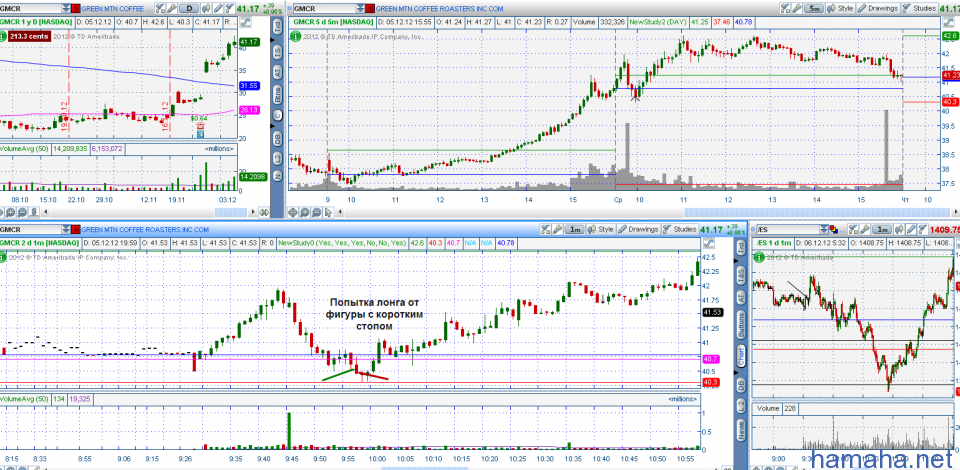Click the pointer cursor icon under the 5m chart
The height and width of the screenshot is (470, 960).
328,212
